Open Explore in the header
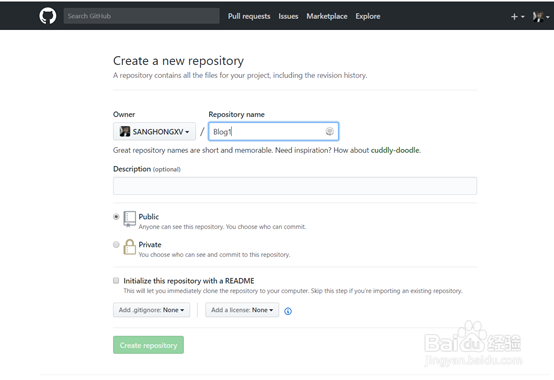This screenshot has height=380, width=554. 368,16
